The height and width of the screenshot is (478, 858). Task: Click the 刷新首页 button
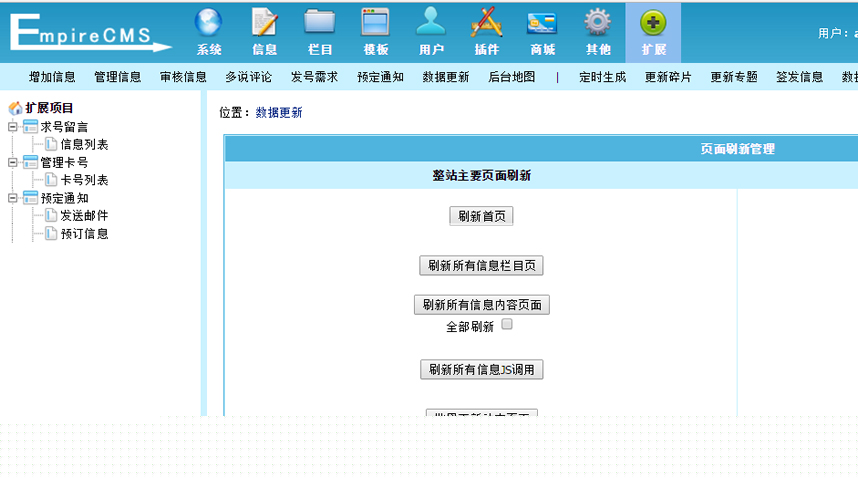[481, 216]
